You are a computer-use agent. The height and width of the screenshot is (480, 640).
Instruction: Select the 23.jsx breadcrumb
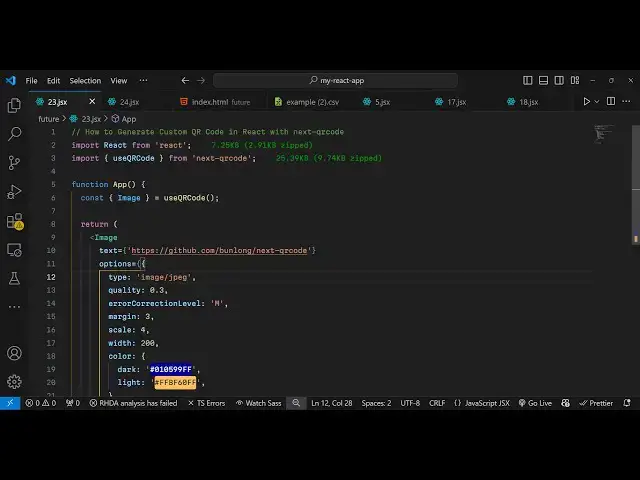coord(85,119)
